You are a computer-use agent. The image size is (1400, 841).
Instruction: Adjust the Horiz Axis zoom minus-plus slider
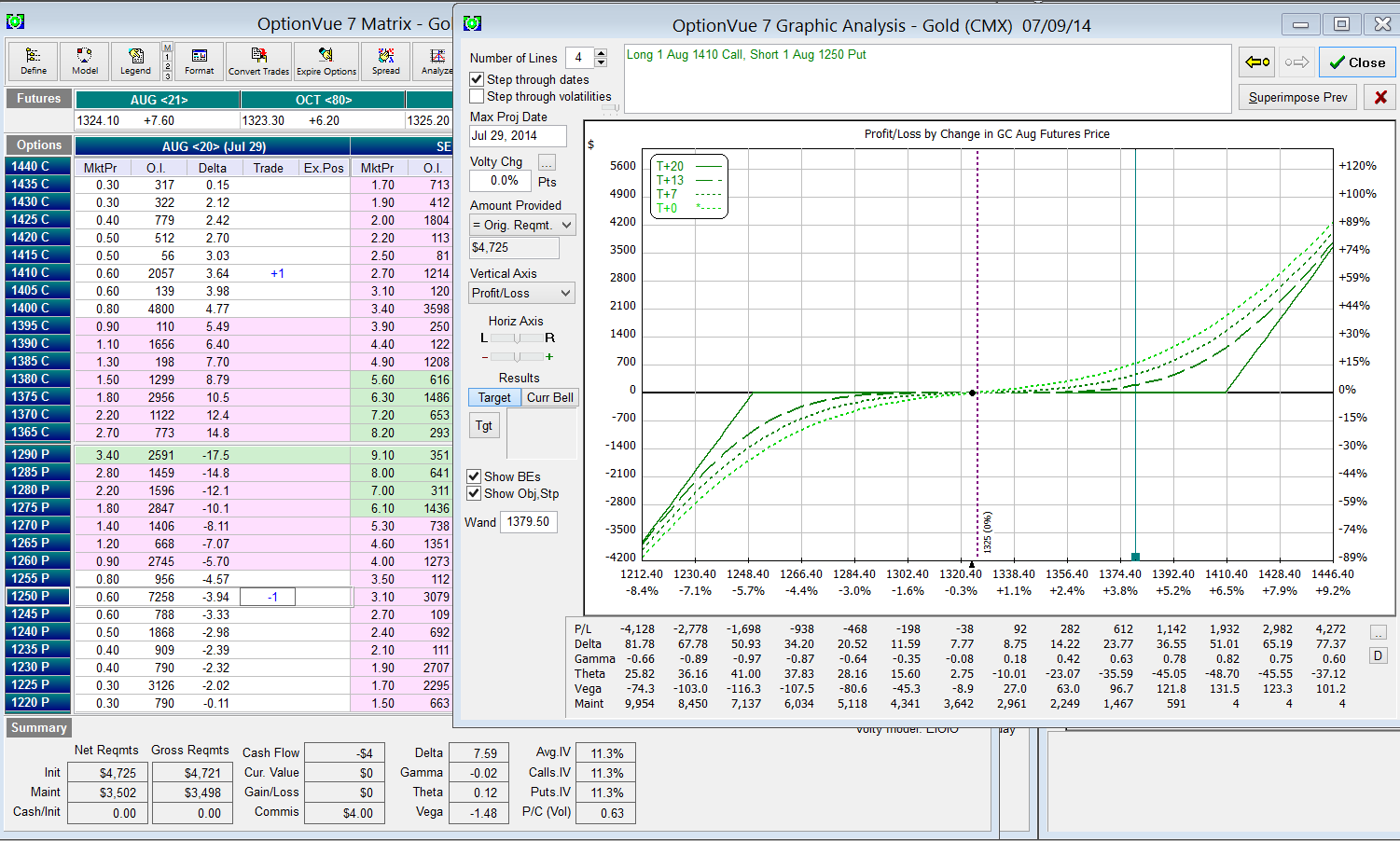tap(517, 356)
